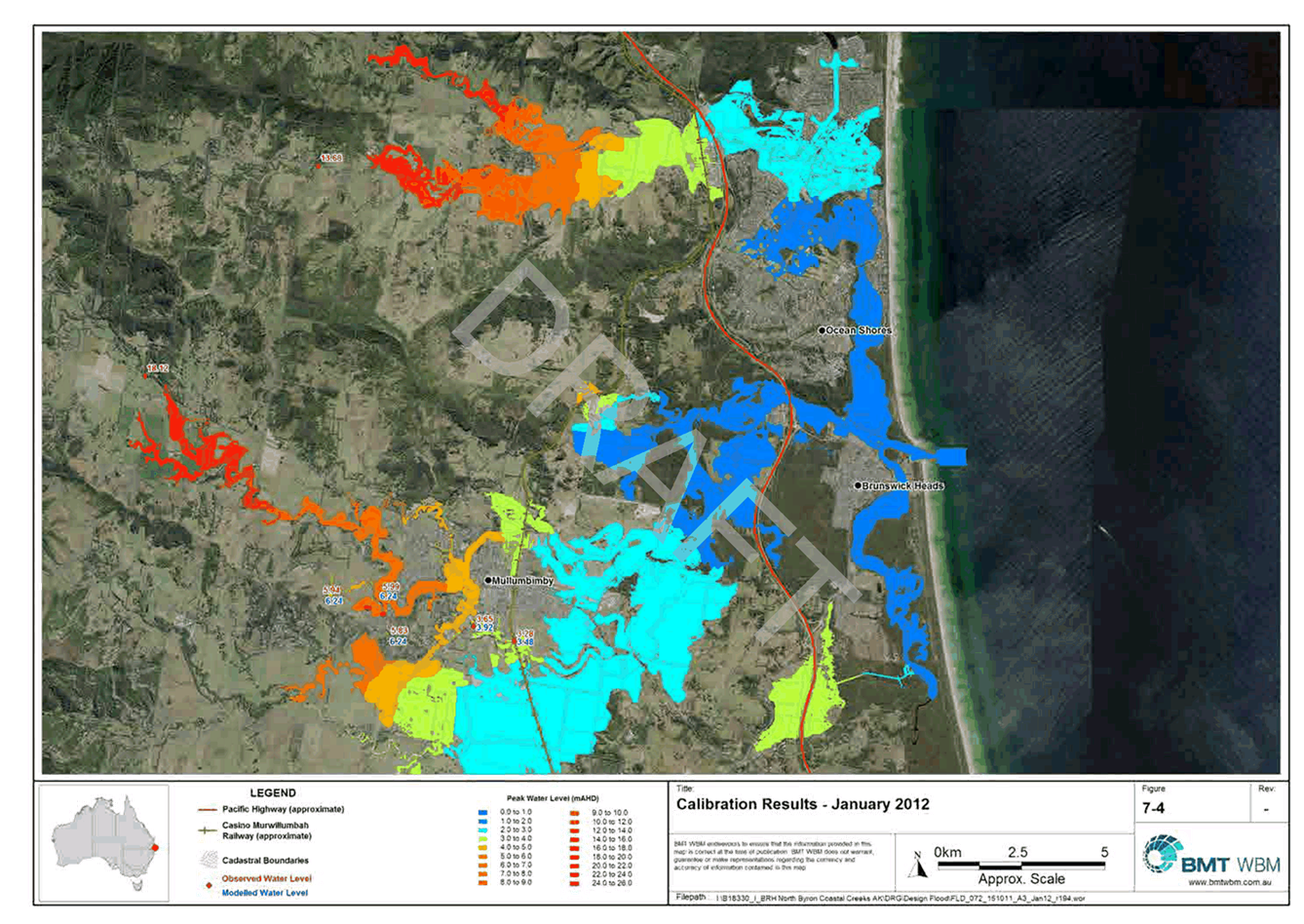The height and width of the screenshot is (924, 1304).
Task: Pick the 22.0 to 24.0 swatch
Action: (574, 874)
